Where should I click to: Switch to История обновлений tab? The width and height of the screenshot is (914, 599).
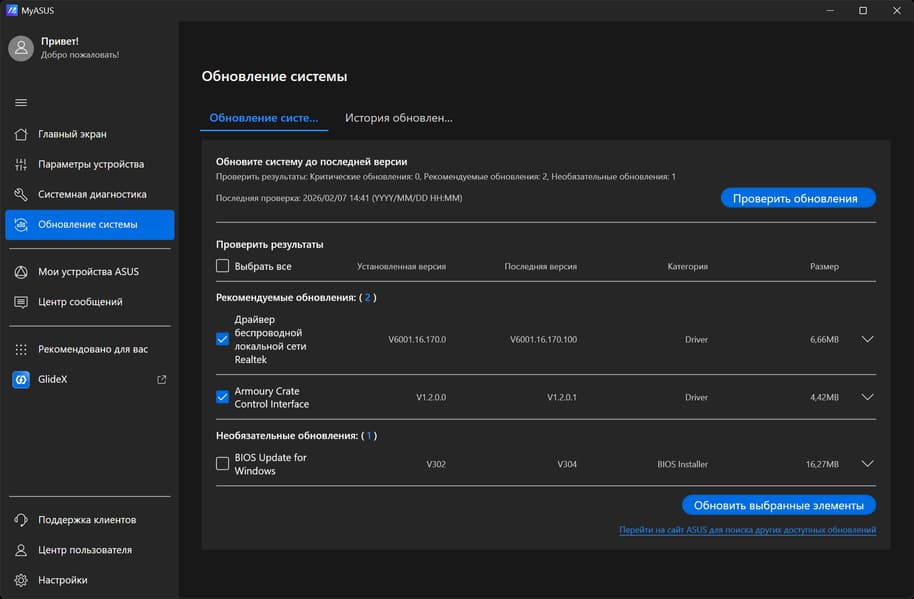[398, 118]
